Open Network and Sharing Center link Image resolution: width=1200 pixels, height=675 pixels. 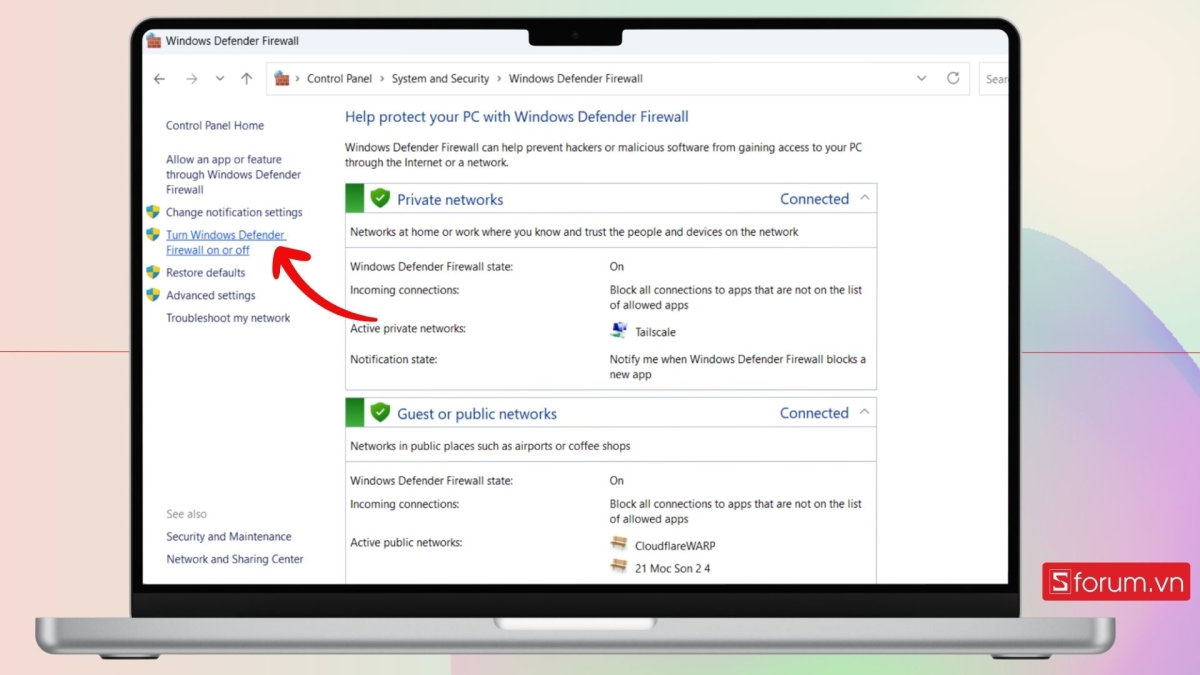235,560
